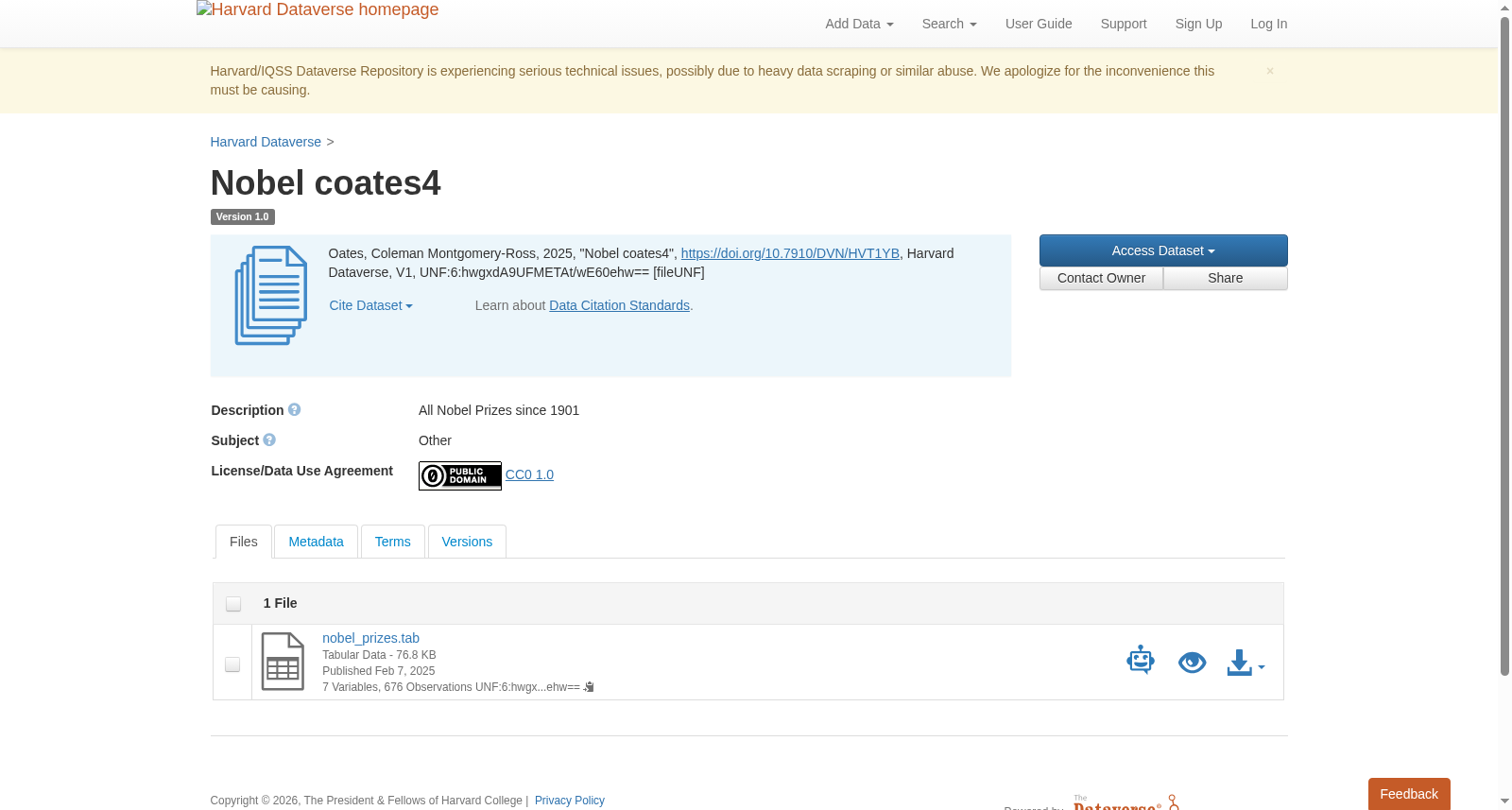The width and height of the screenshot is (1512, 810).
Task: Open the User Guide menu item
Action: coord(1039,24)
